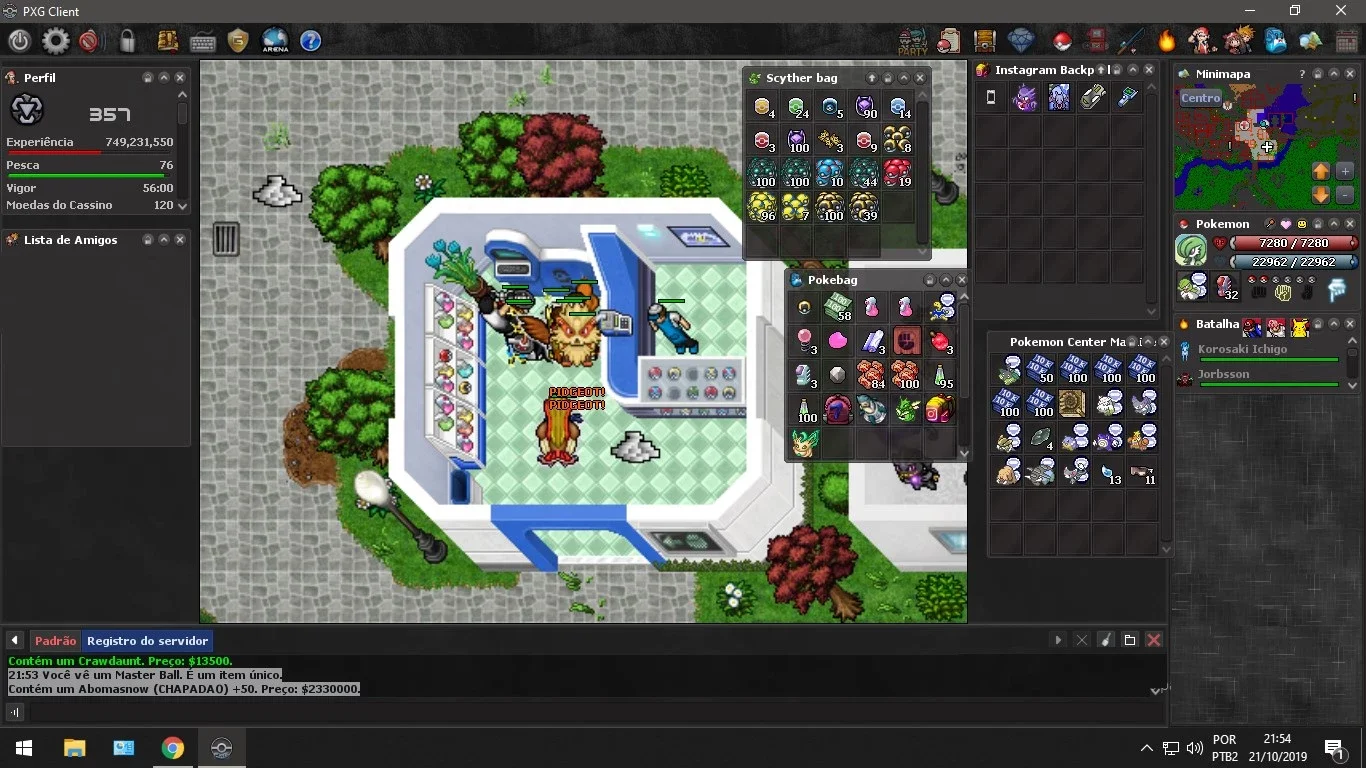The image size is (1366, 768).
Task: Click the Centro label on the minimap
Action: tap(1200, 98)
